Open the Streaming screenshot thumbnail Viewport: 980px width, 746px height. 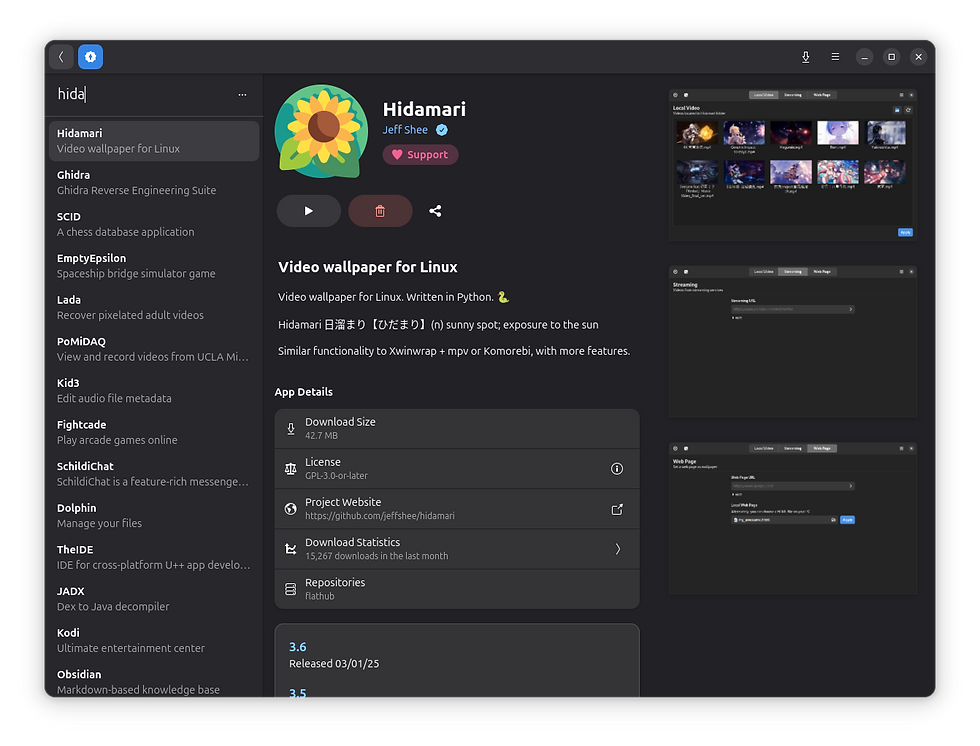point(793,342)
